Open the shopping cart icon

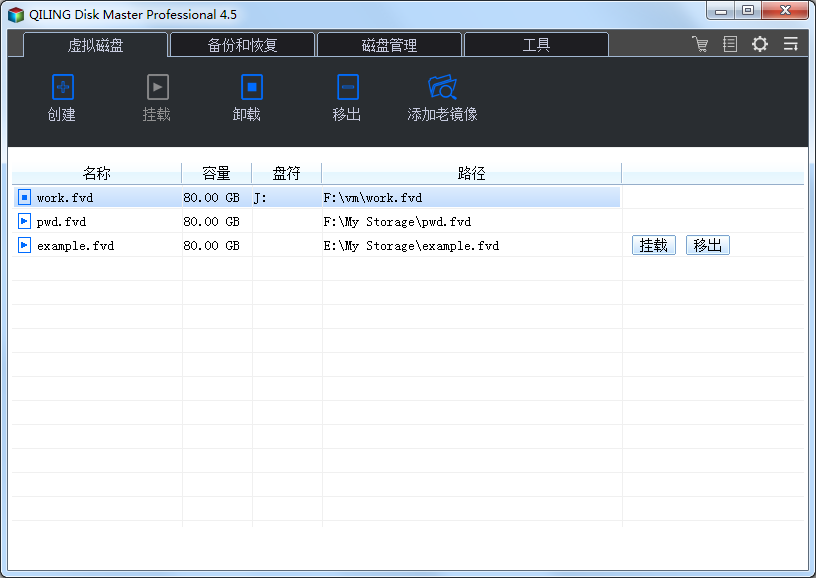click(x=700, y=44)
